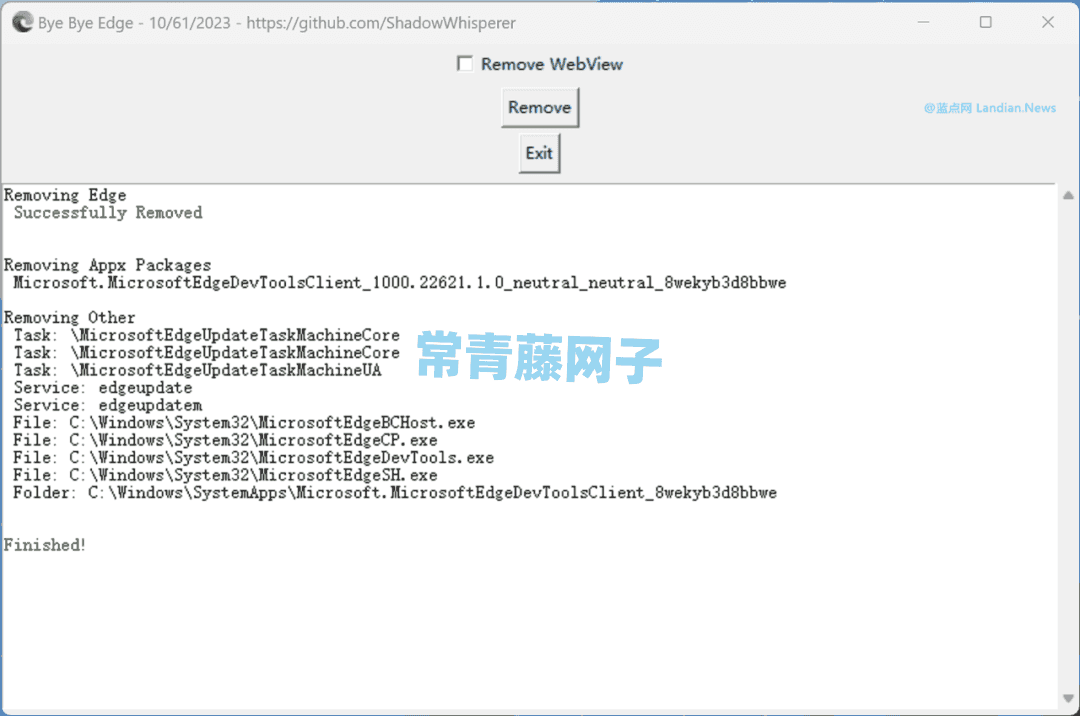Click the Remove button
Image resolution: width=1080 pixels, height=716 pixels.
540,107
